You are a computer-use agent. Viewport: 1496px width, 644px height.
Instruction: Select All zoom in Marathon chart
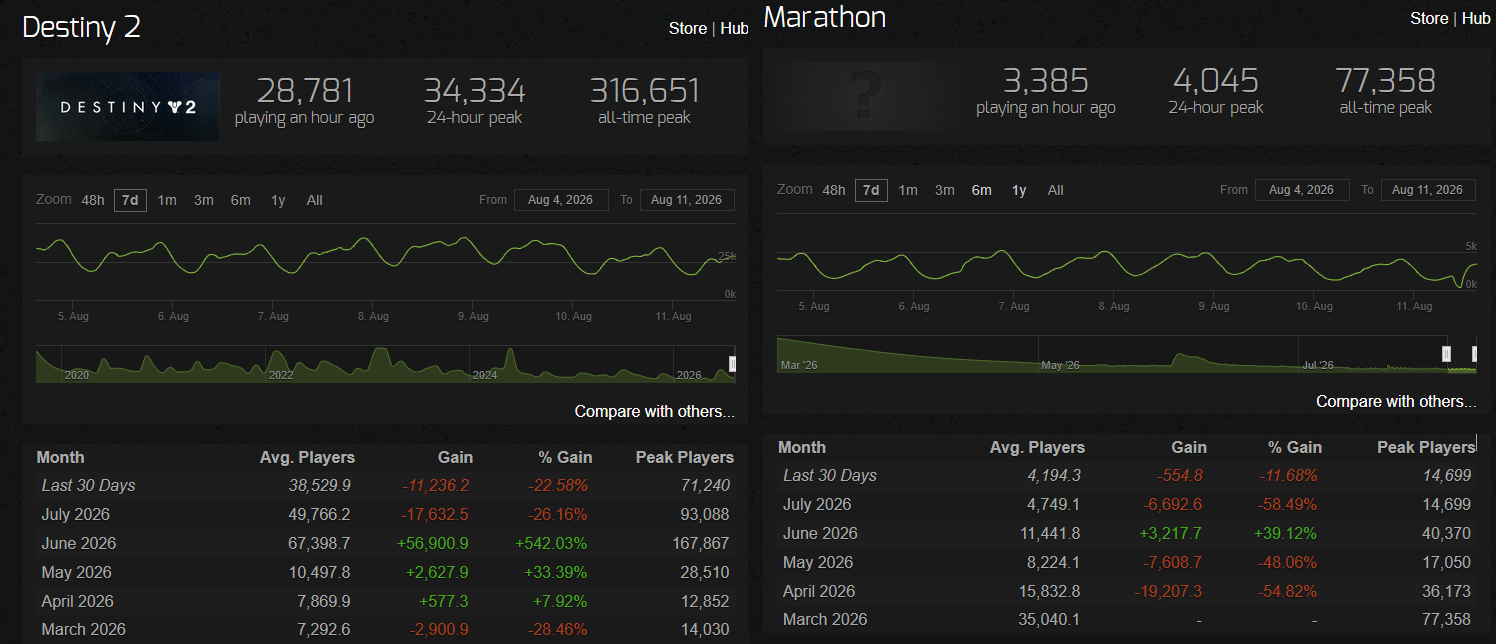pos(1055,190)
